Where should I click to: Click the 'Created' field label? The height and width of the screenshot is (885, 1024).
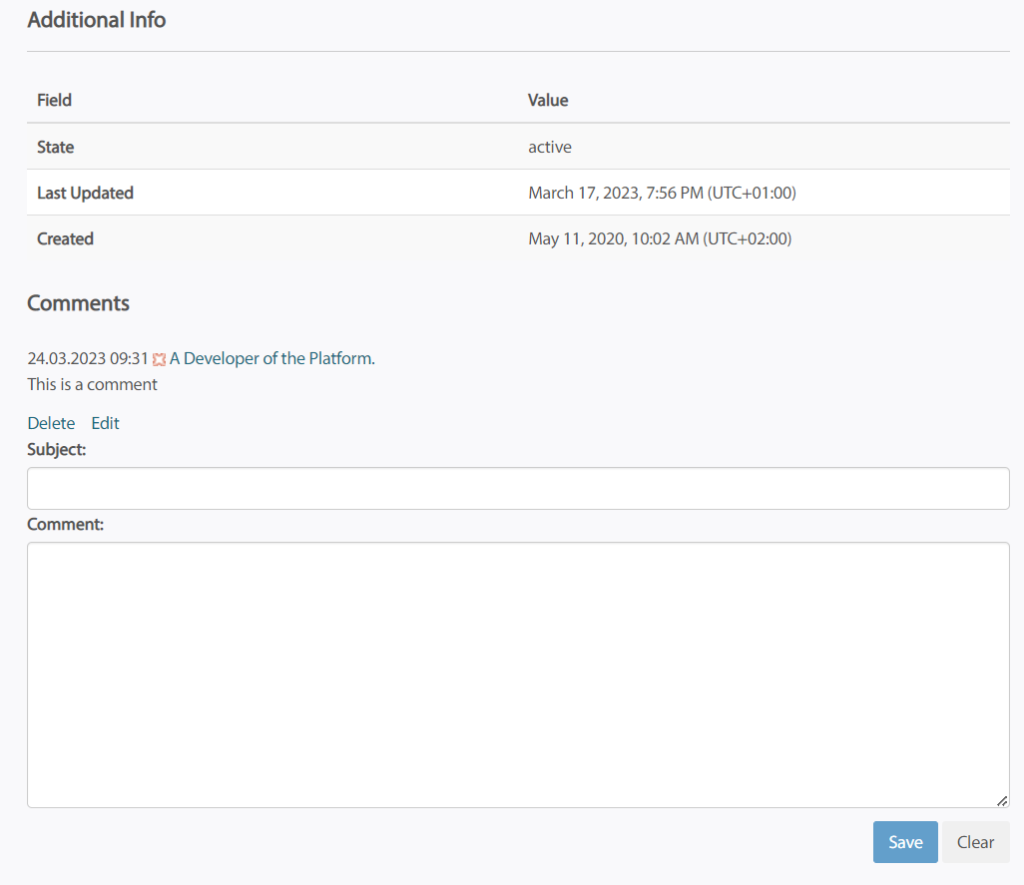[65, 238]
